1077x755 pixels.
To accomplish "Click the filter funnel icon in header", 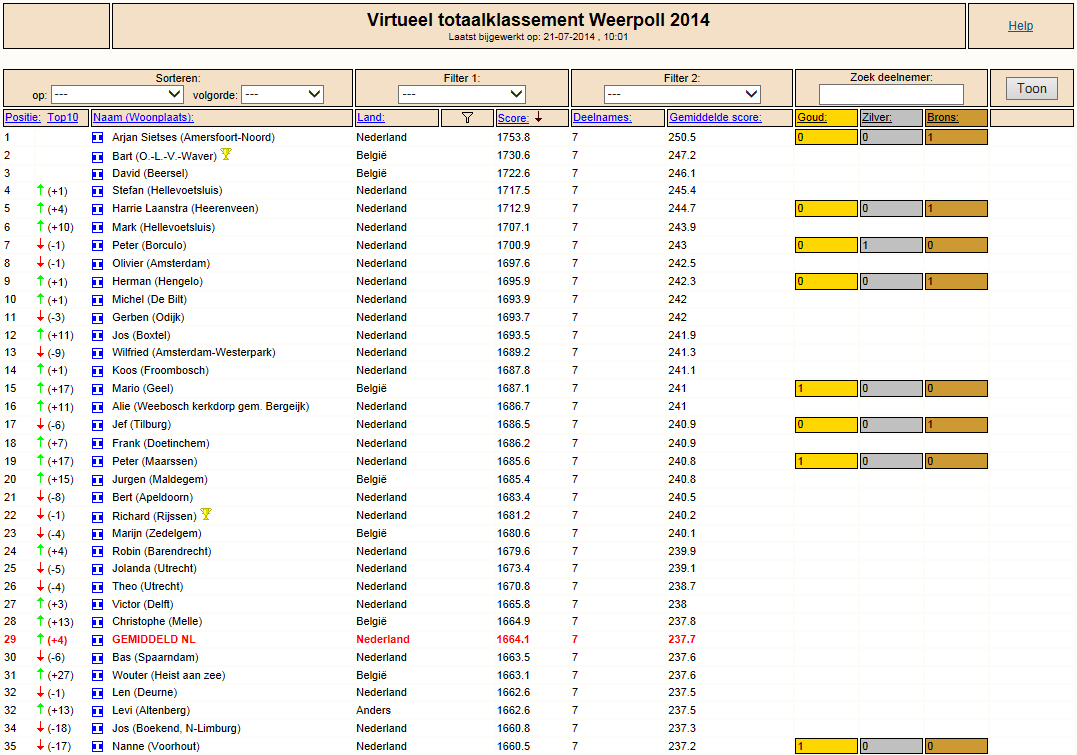I will tap(467, 117).
